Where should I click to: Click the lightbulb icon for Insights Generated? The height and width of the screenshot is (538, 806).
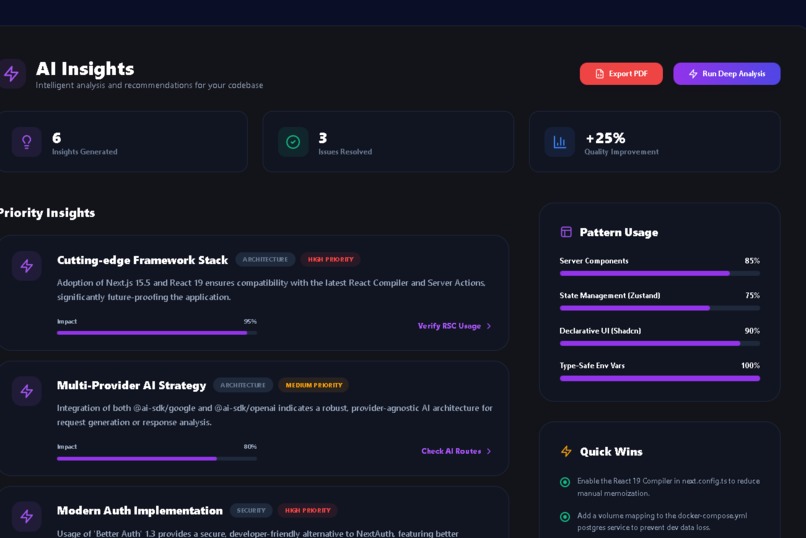coord(27,142)
